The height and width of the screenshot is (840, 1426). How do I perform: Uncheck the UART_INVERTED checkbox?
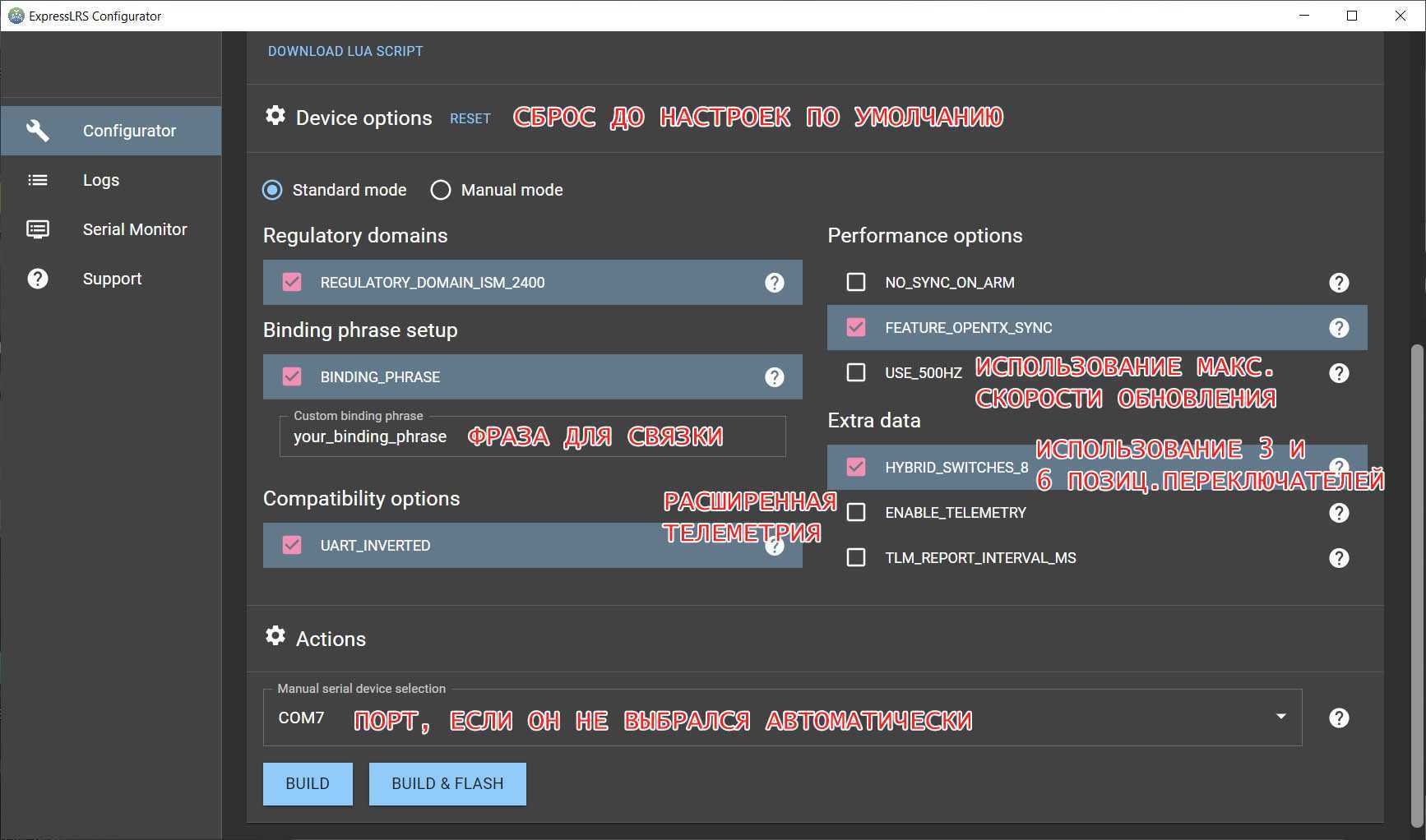point(292,545)
